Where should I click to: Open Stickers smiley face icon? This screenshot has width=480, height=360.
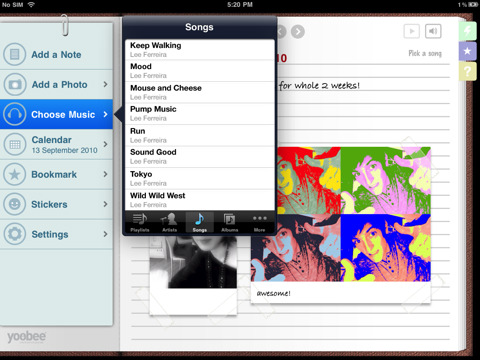click(x=15, y=204)
